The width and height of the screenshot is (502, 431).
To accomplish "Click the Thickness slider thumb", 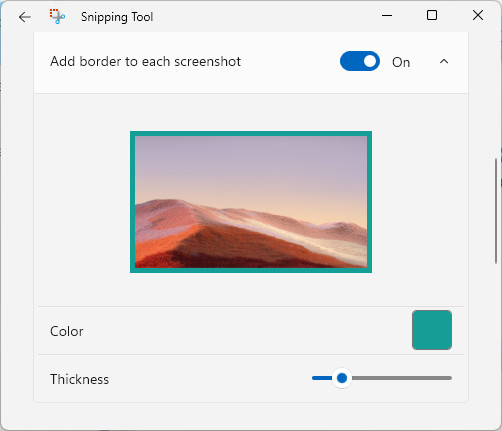I will (342, 378).
